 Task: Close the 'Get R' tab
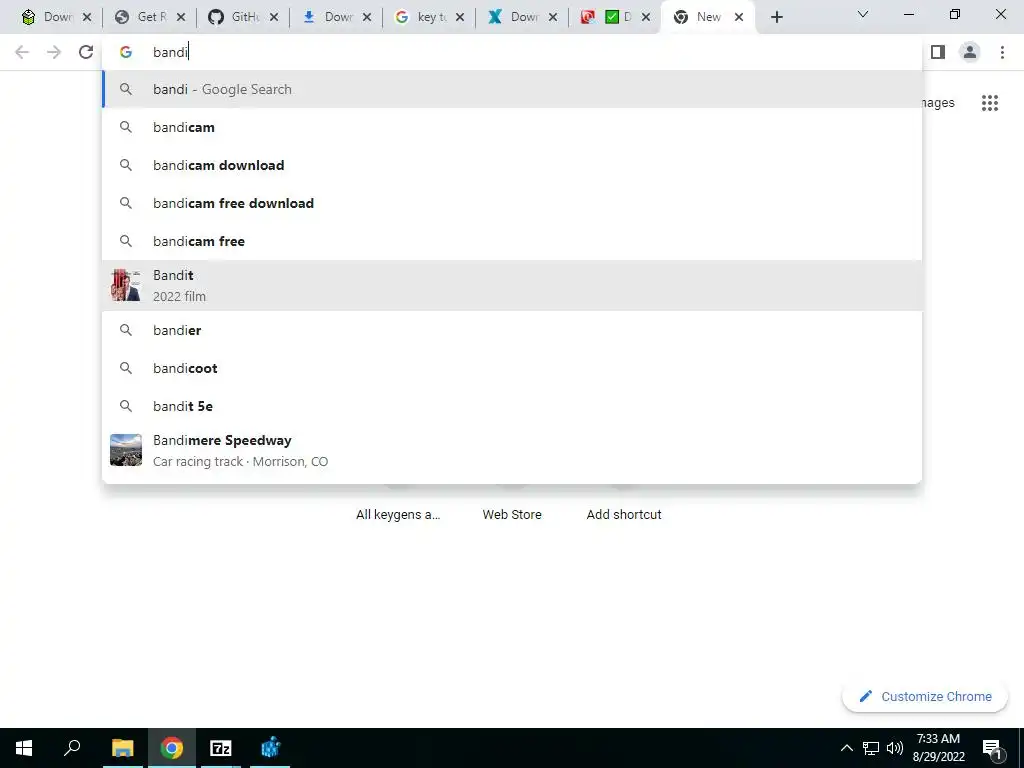click(x=181, y=17)
